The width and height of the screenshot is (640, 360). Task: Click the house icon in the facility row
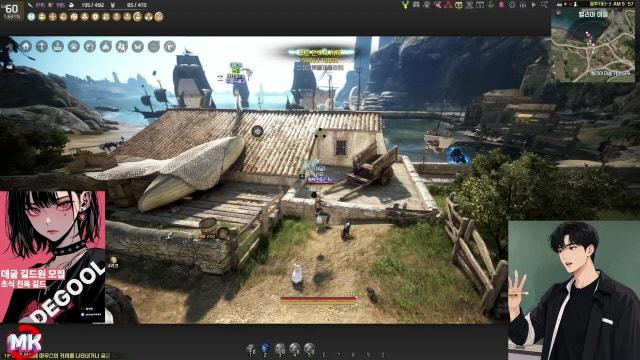tap(26, 46)
